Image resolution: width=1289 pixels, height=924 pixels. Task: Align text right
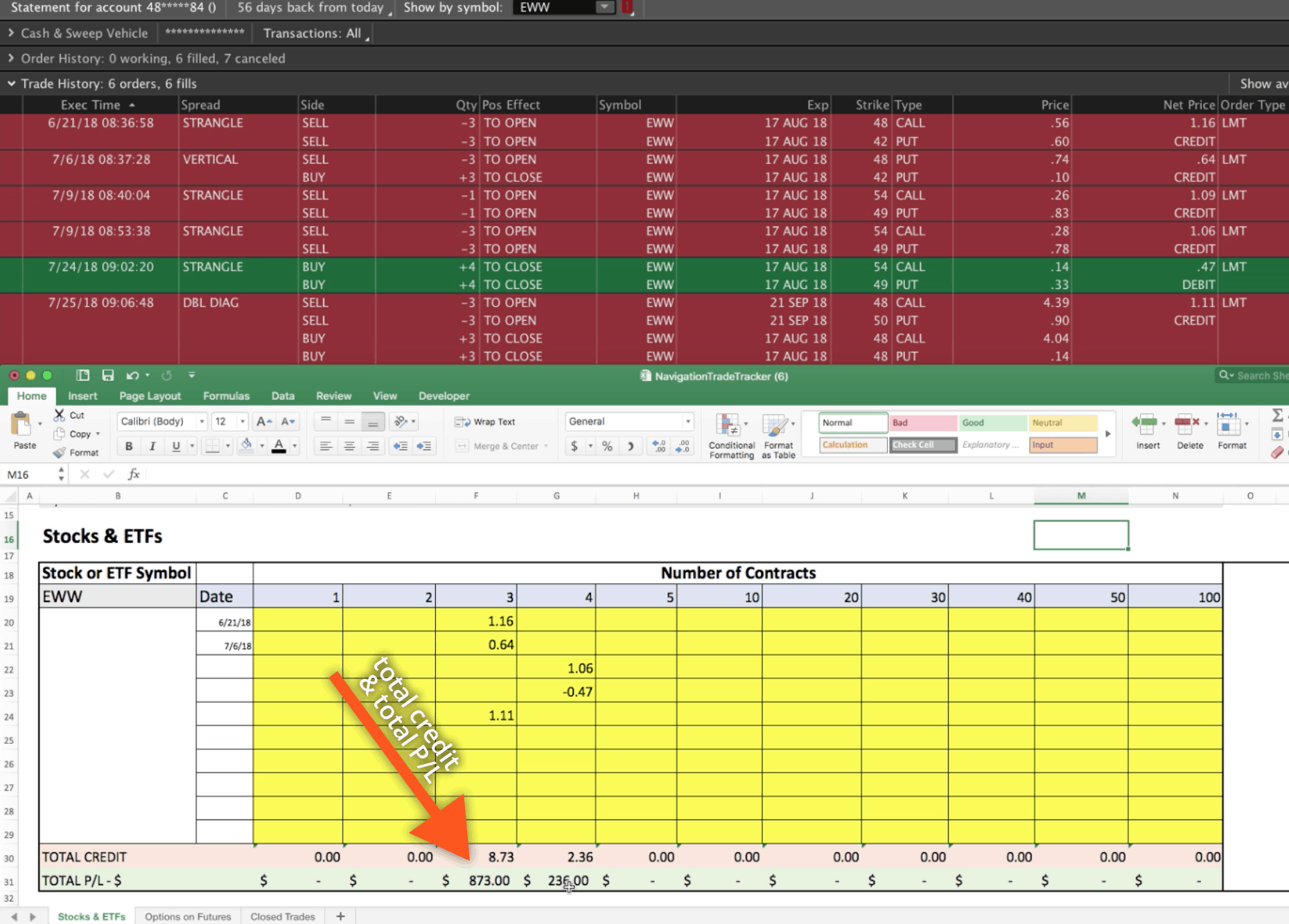[373, 446]
